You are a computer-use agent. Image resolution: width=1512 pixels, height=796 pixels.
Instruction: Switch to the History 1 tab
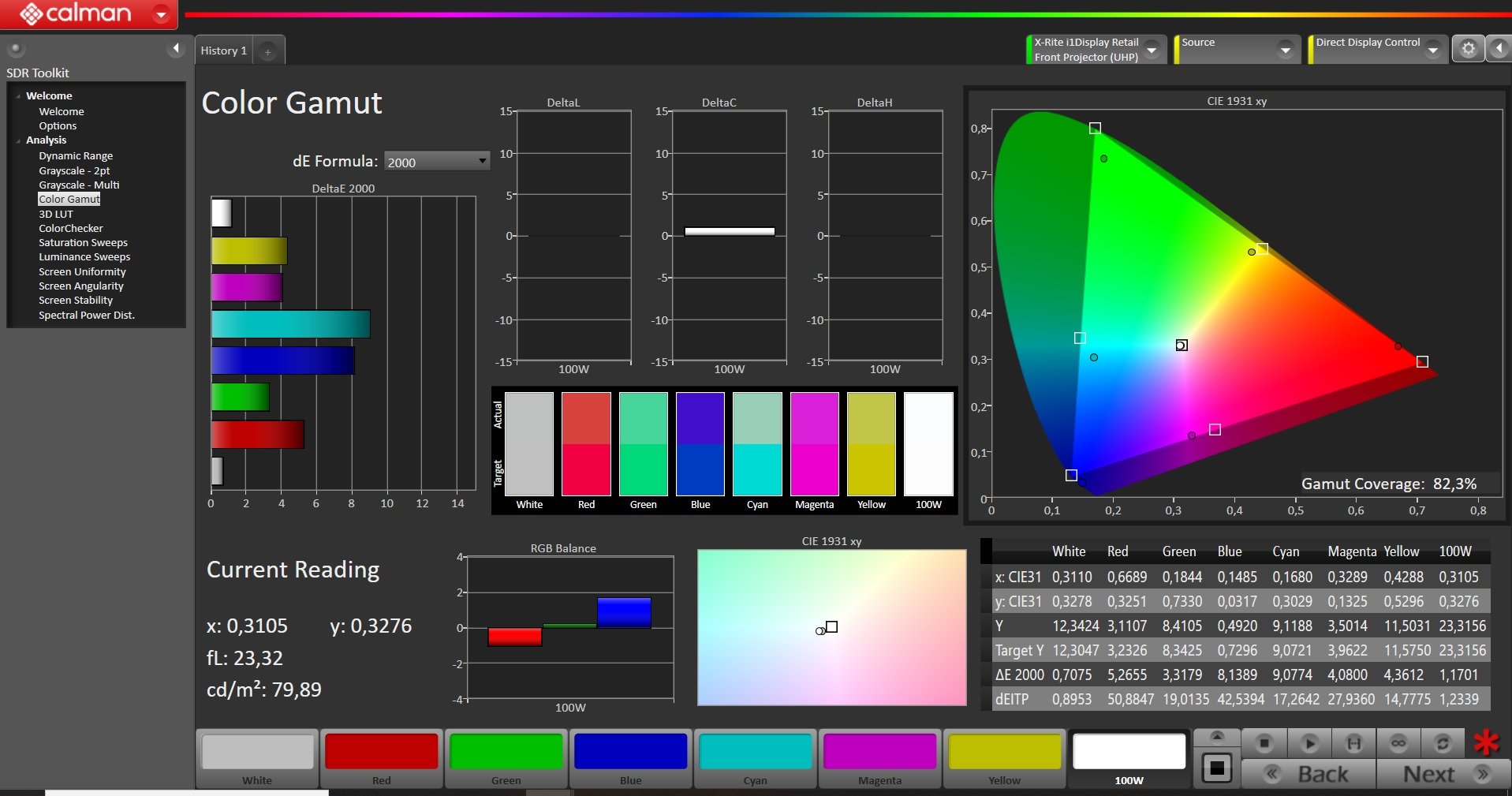(x=223, y=50)
